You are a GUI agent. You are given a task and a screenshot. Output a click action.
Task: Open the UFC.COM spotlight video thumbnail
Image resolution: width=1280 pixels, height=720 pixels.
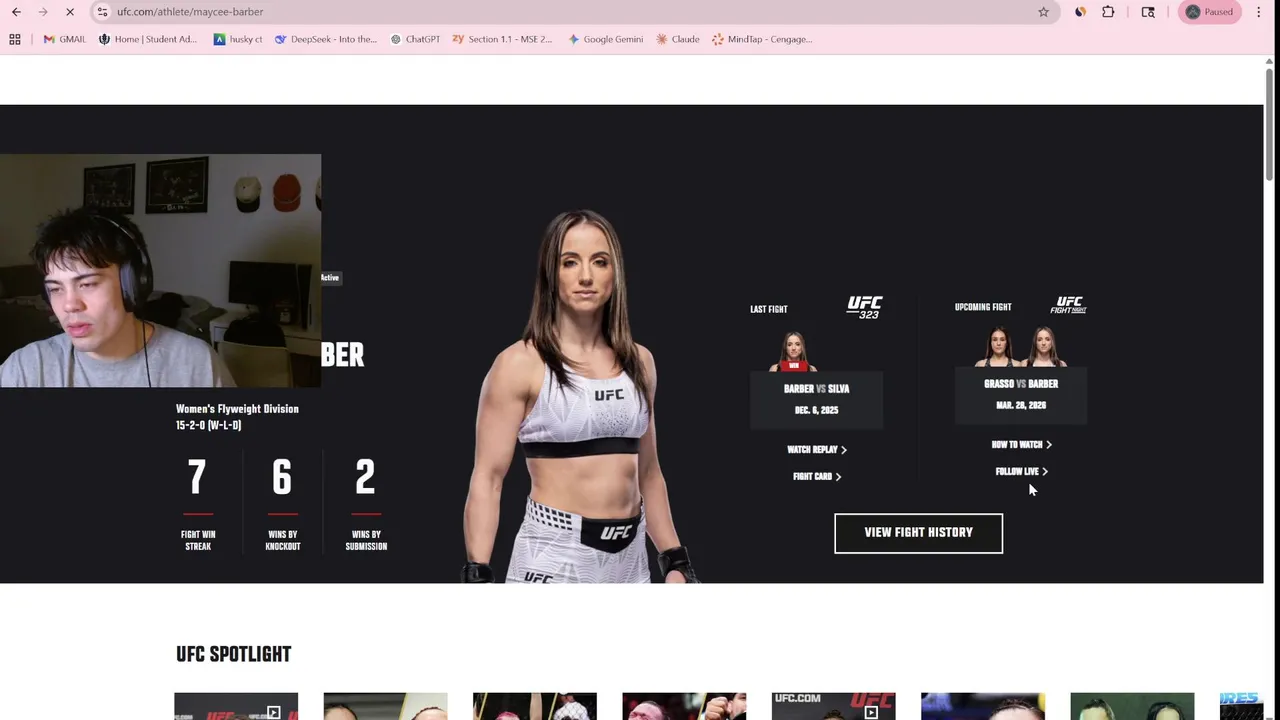point(833,706)
